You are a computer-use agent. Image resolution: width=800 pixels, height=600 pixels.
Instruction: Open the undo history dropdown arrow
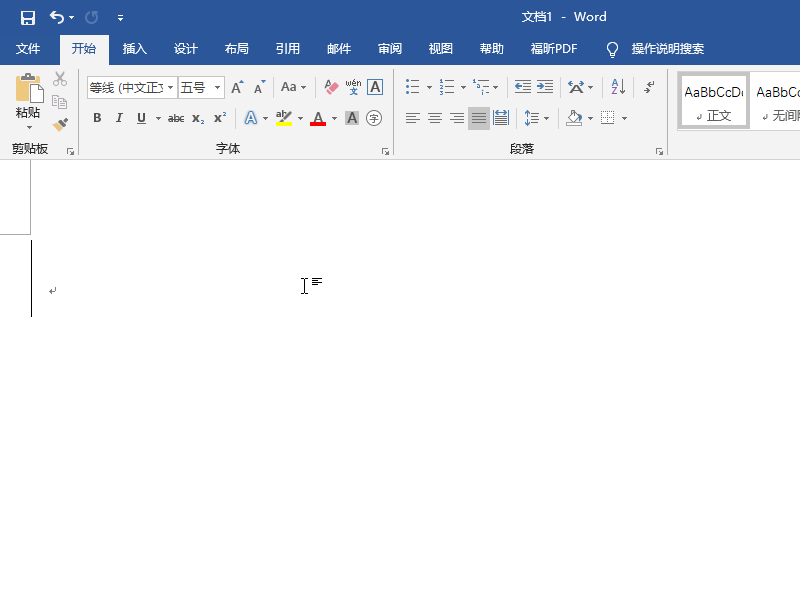[x=71, y=18]
